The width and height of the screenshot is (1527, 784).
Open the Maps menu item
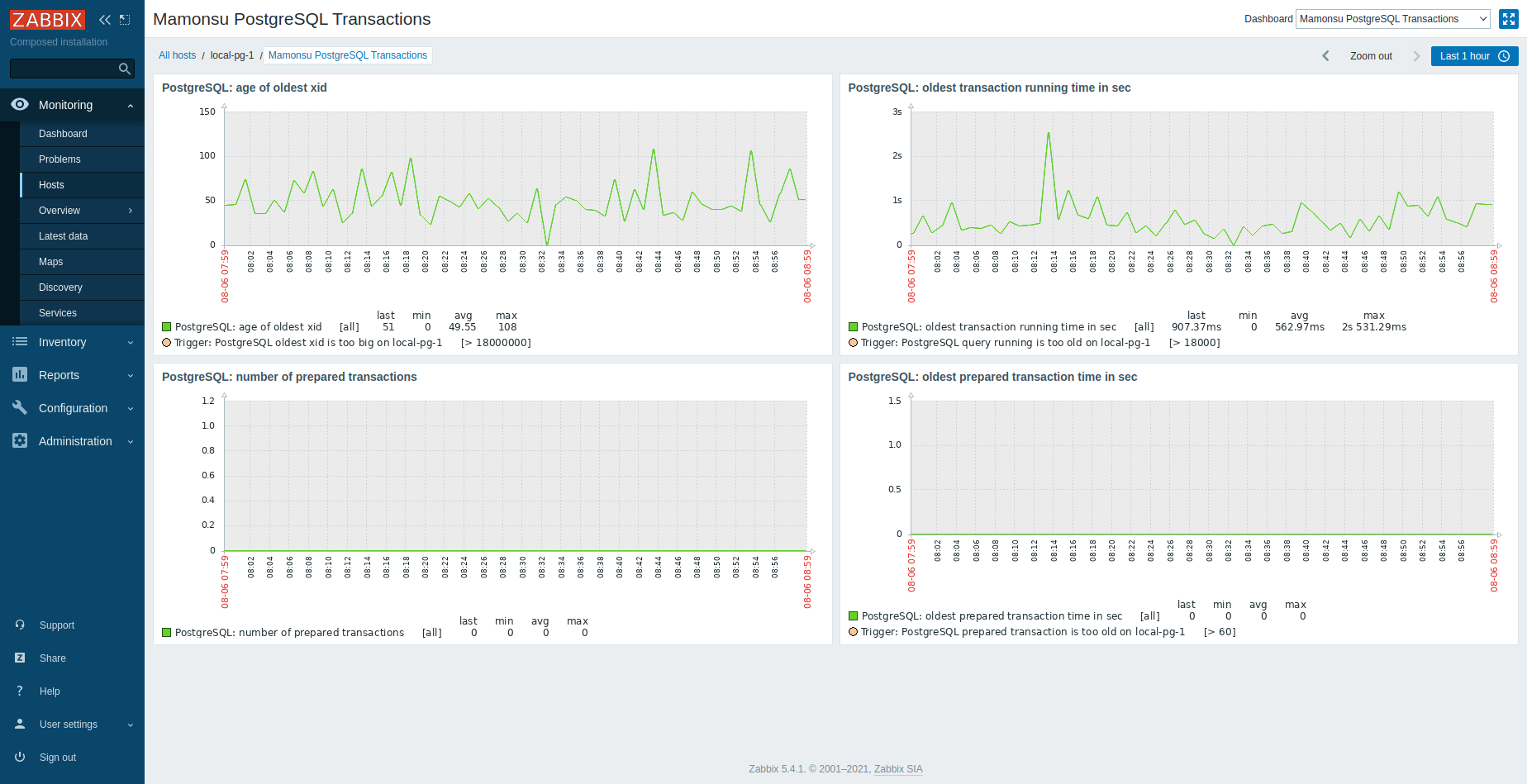click(x=82, y=262)
